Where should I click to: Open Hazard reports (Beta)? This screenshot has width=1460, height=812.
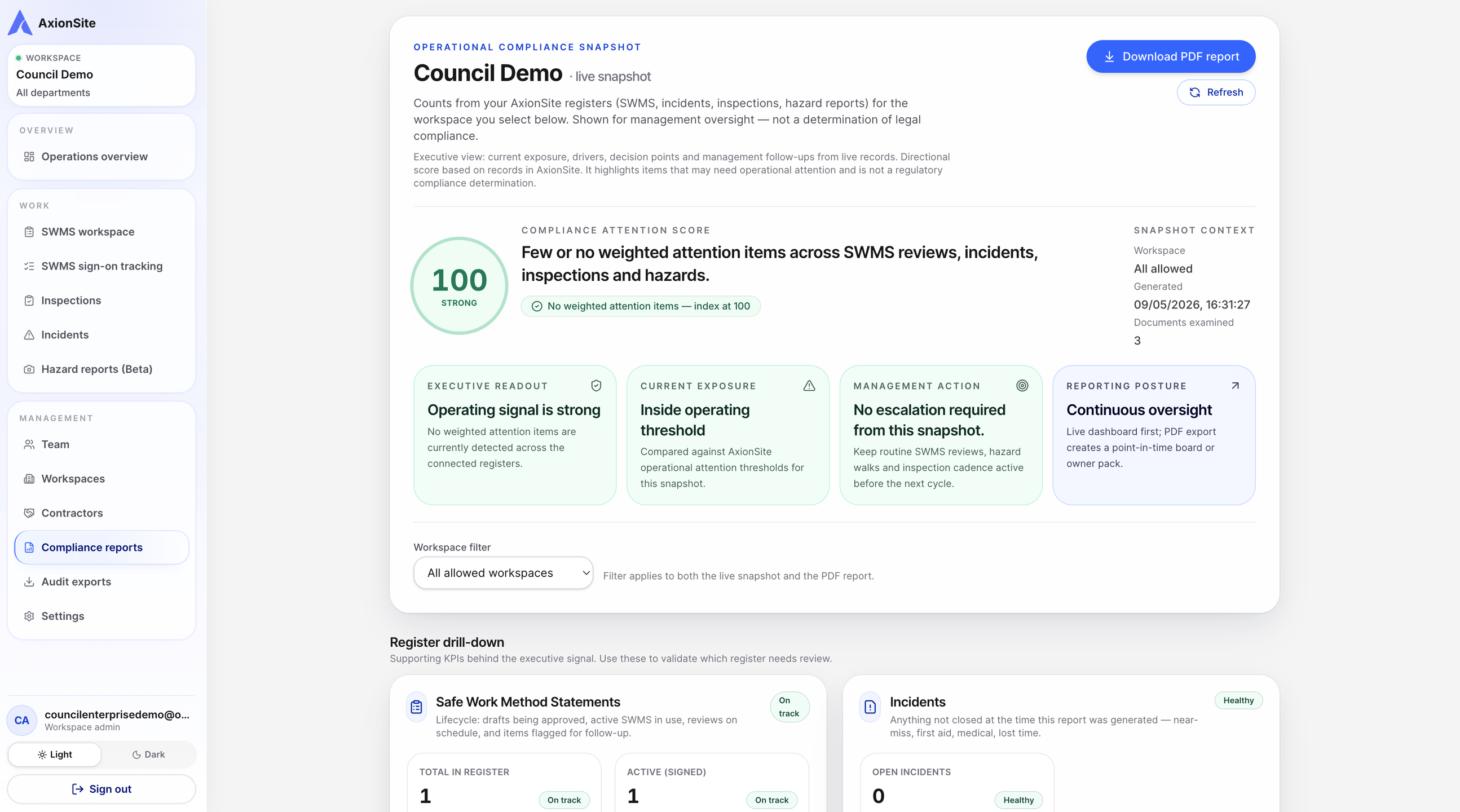[x=102, y=369]
